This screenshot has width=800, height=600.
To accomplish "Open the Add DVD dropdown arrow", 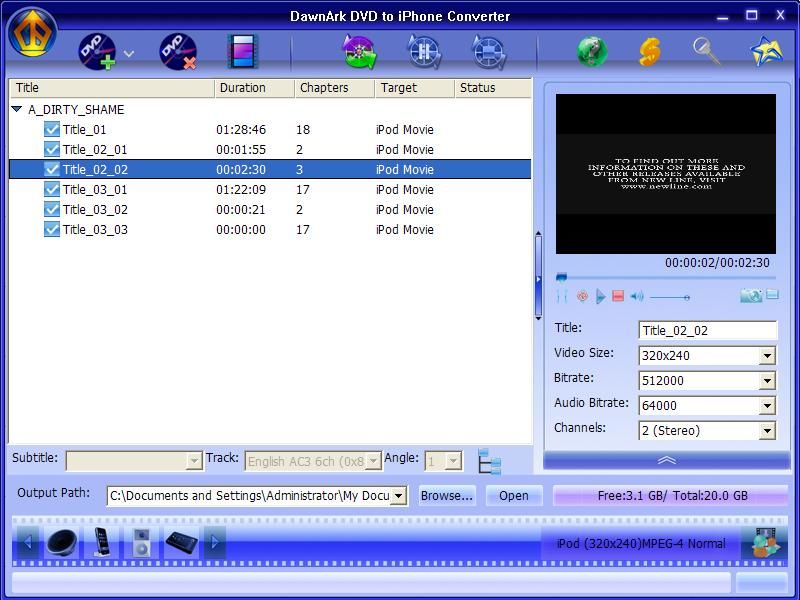I will pos(129,53).
